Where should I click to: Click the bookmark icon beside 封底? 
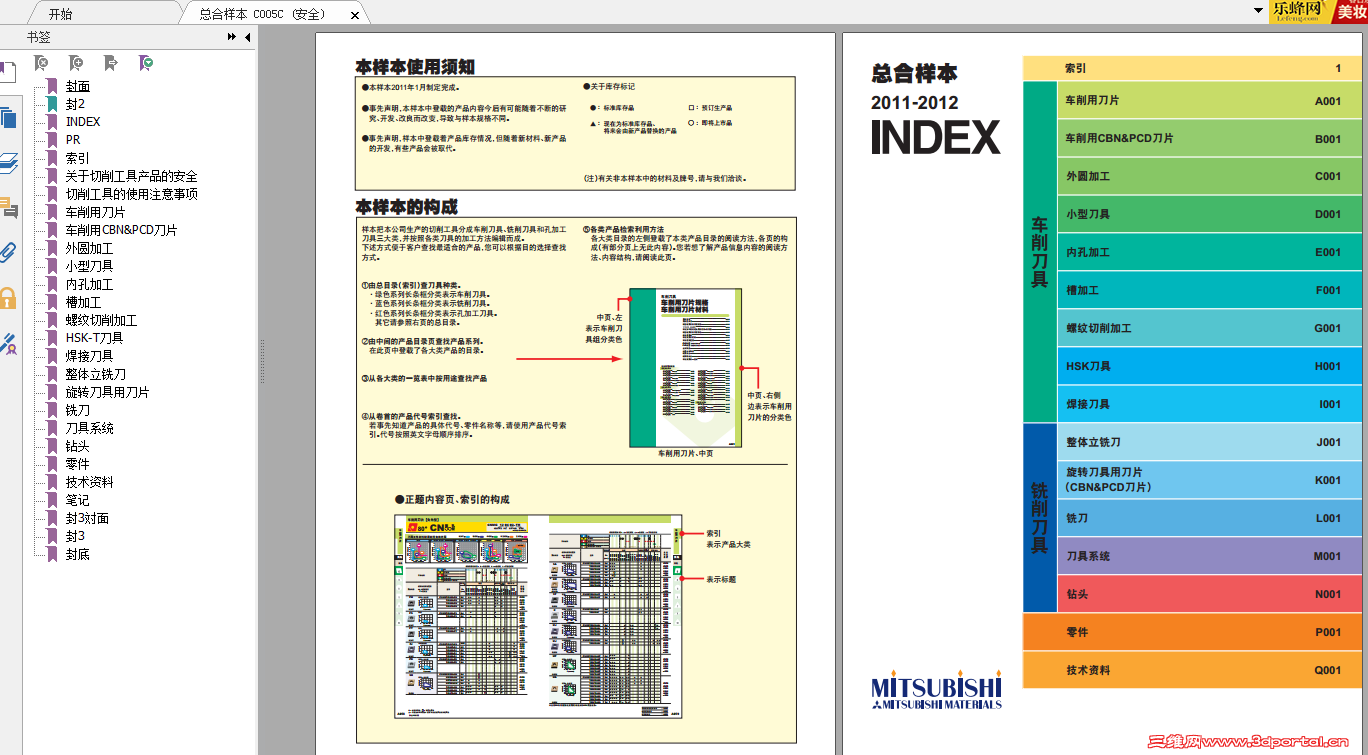52,554
